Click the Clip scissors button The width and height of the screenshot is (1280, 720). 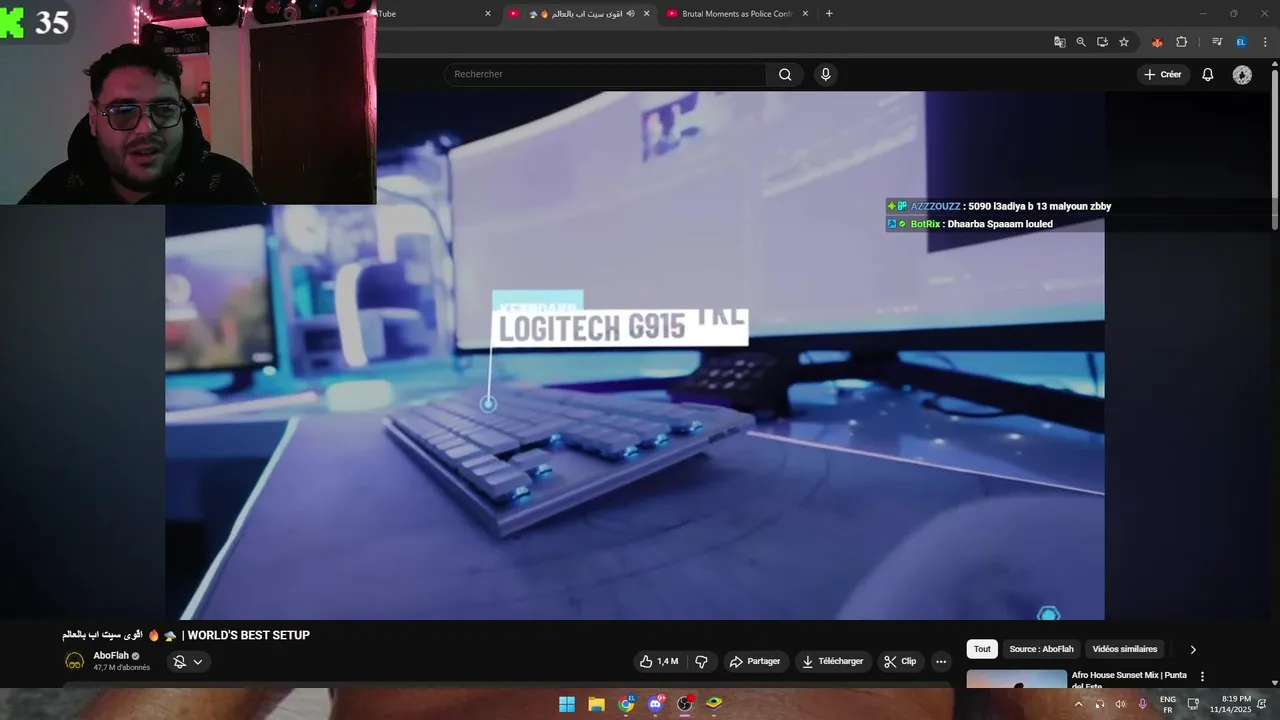[900, 661]
